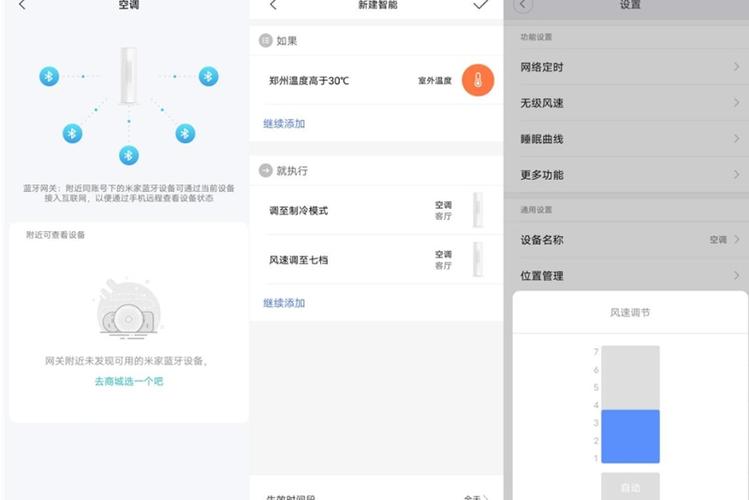
Task: Tap the 室外温度 label
Action: click(x=435, y=81)
